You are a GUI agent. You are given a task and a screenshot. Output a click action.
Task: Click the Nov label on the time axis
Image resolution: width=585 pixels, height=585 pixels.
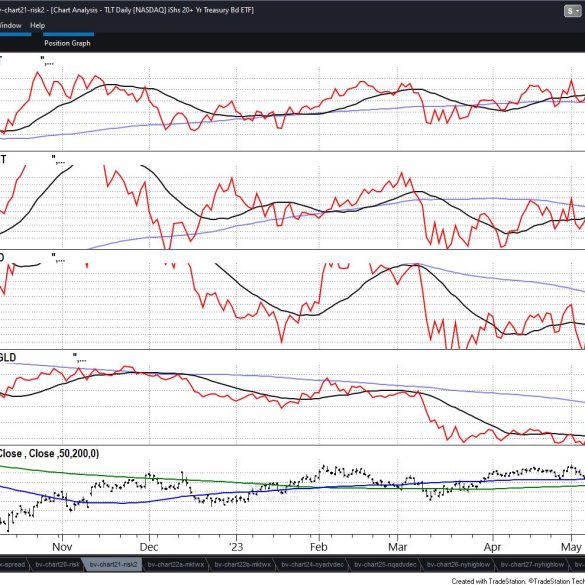pos(62,547)
